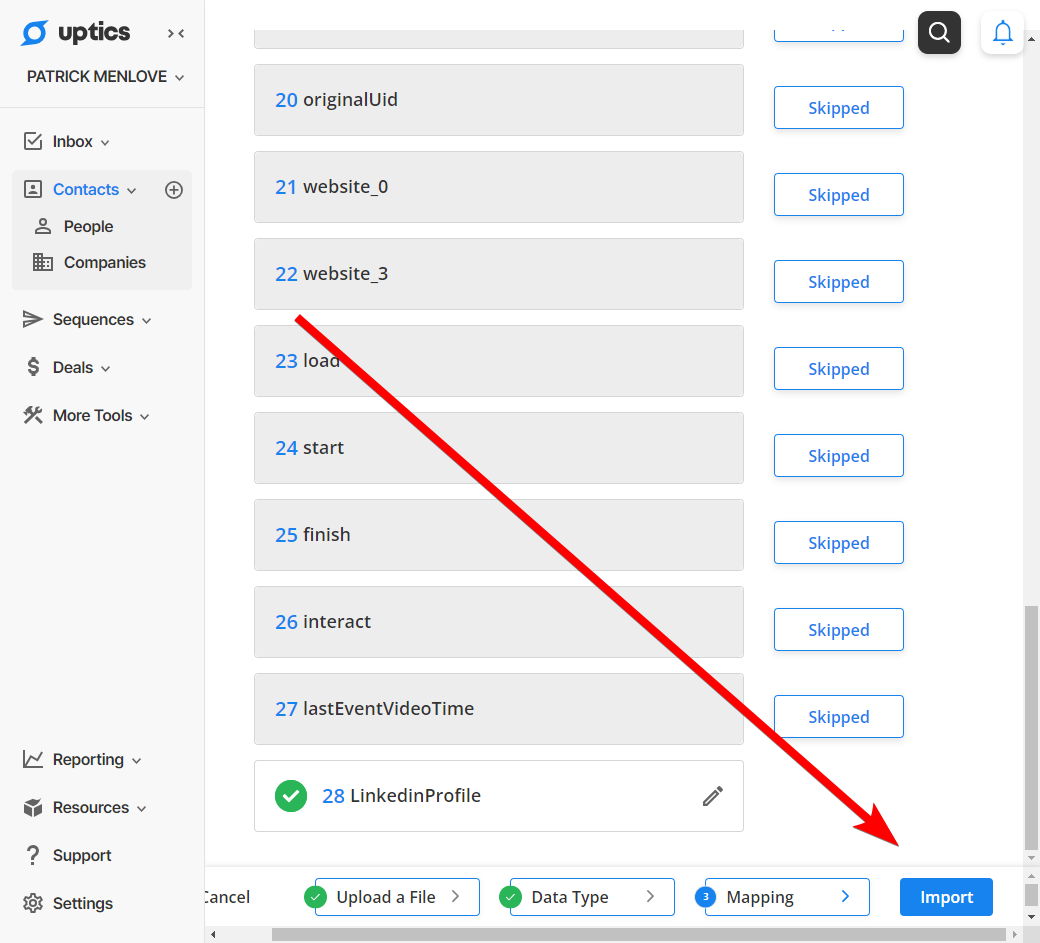Image resolution: width=1040 pixels, height=943 pixels.
Task: Click the blue Import button
Action: (x=946, y=897)
